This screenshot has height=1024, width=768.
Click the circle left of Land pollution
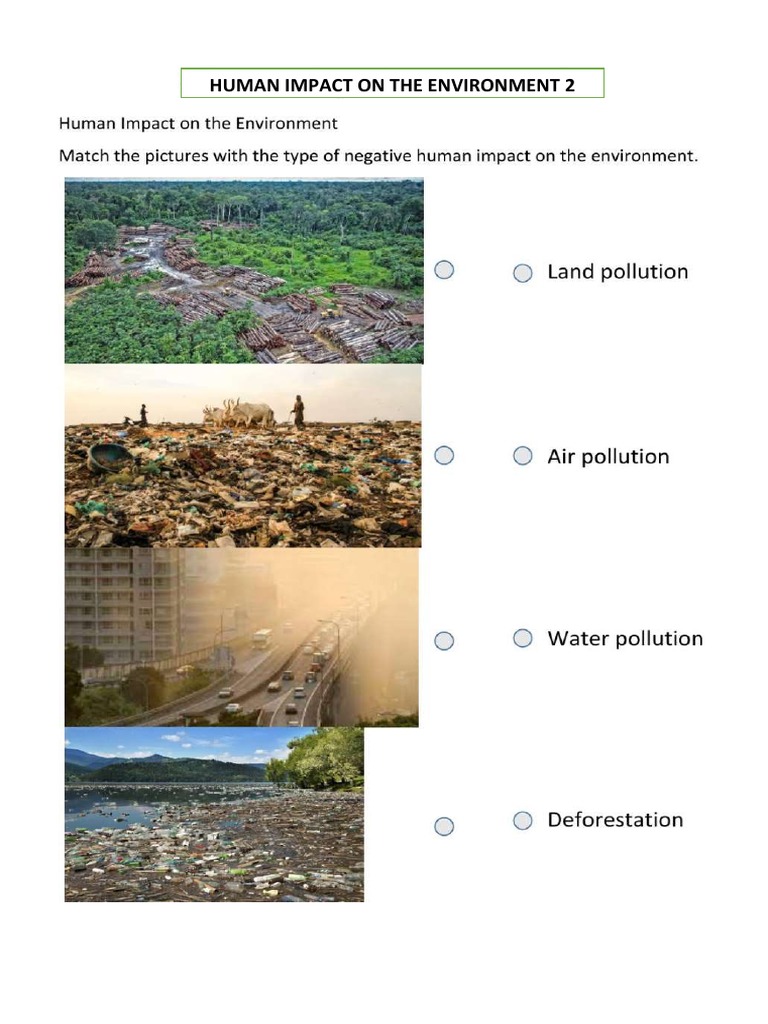tap(522, 273)
